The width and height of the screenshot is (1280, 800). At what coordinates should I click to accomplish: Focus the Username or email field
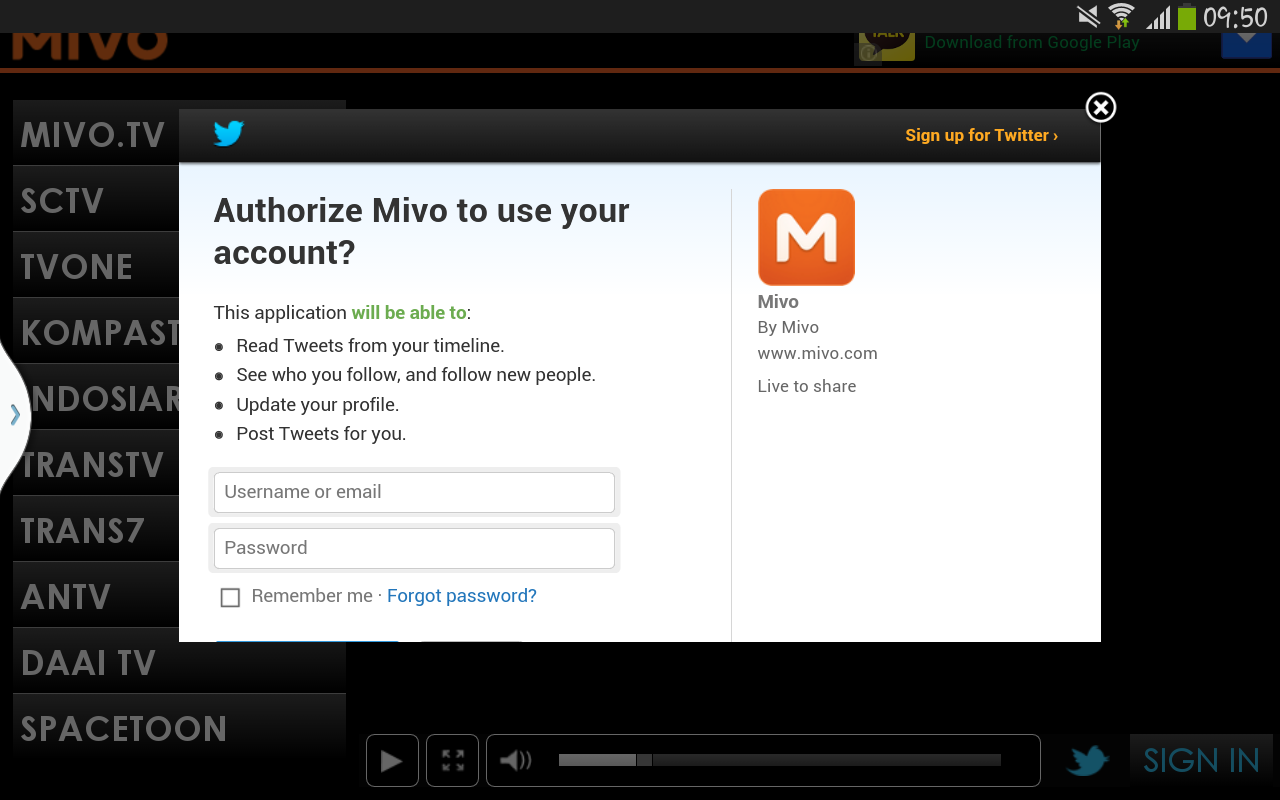(414, 492)
